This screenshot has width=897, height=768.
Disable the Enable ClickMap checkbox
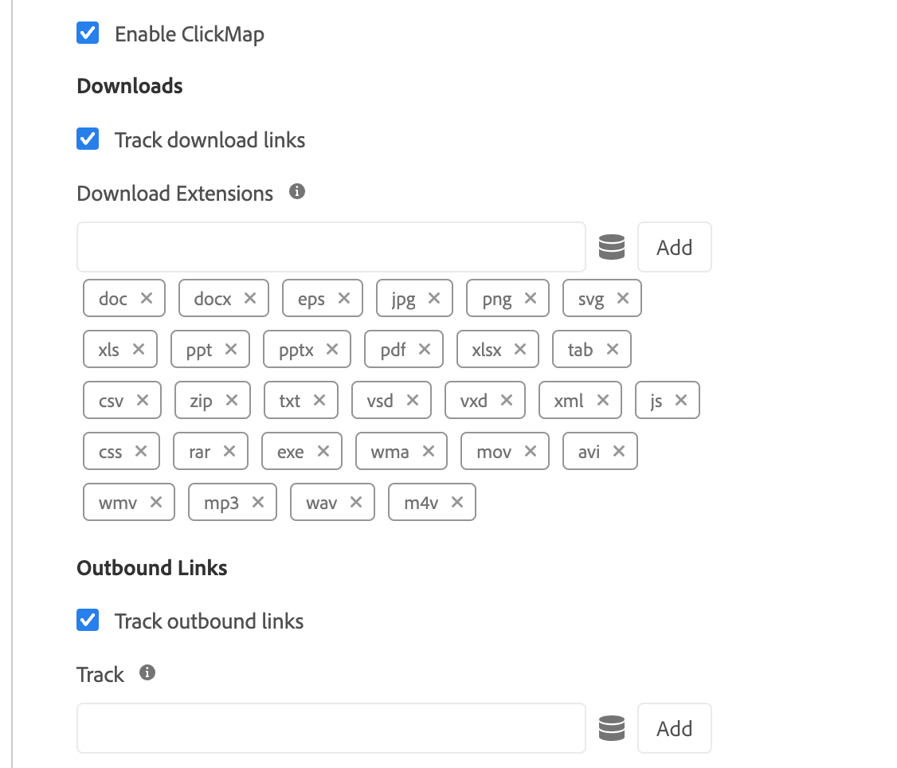click(x=88, y=33)
